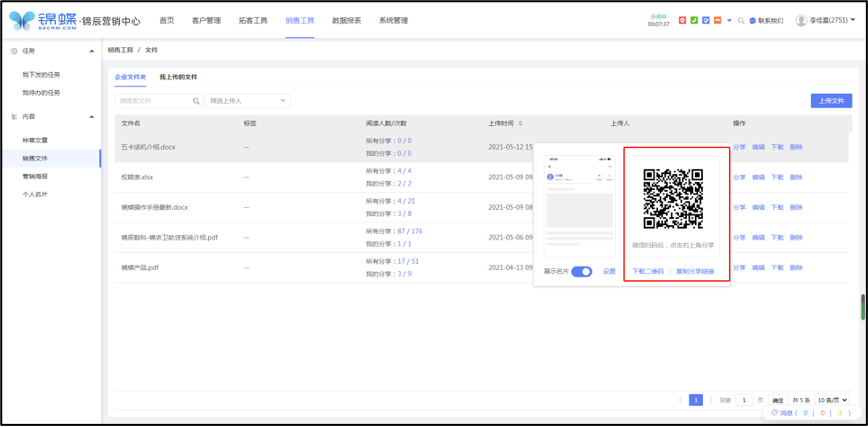Click 编辑 for 权限表.xlsx
Screen dimensions: 868x427
tap(758, 177)
